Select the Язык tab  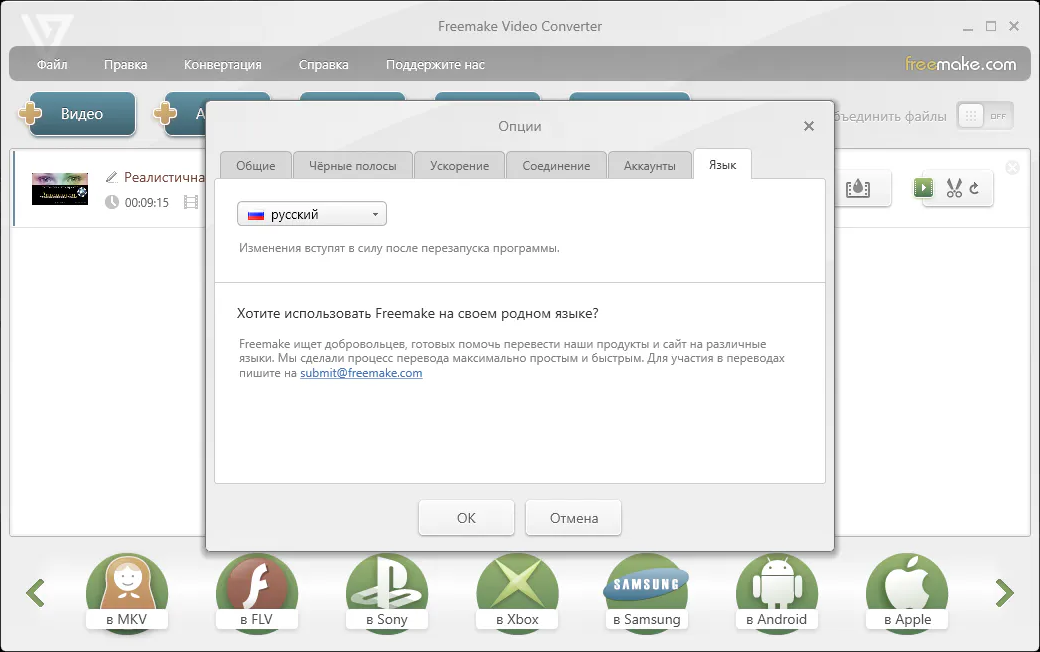pyautogui.click(x=722, y=164)
